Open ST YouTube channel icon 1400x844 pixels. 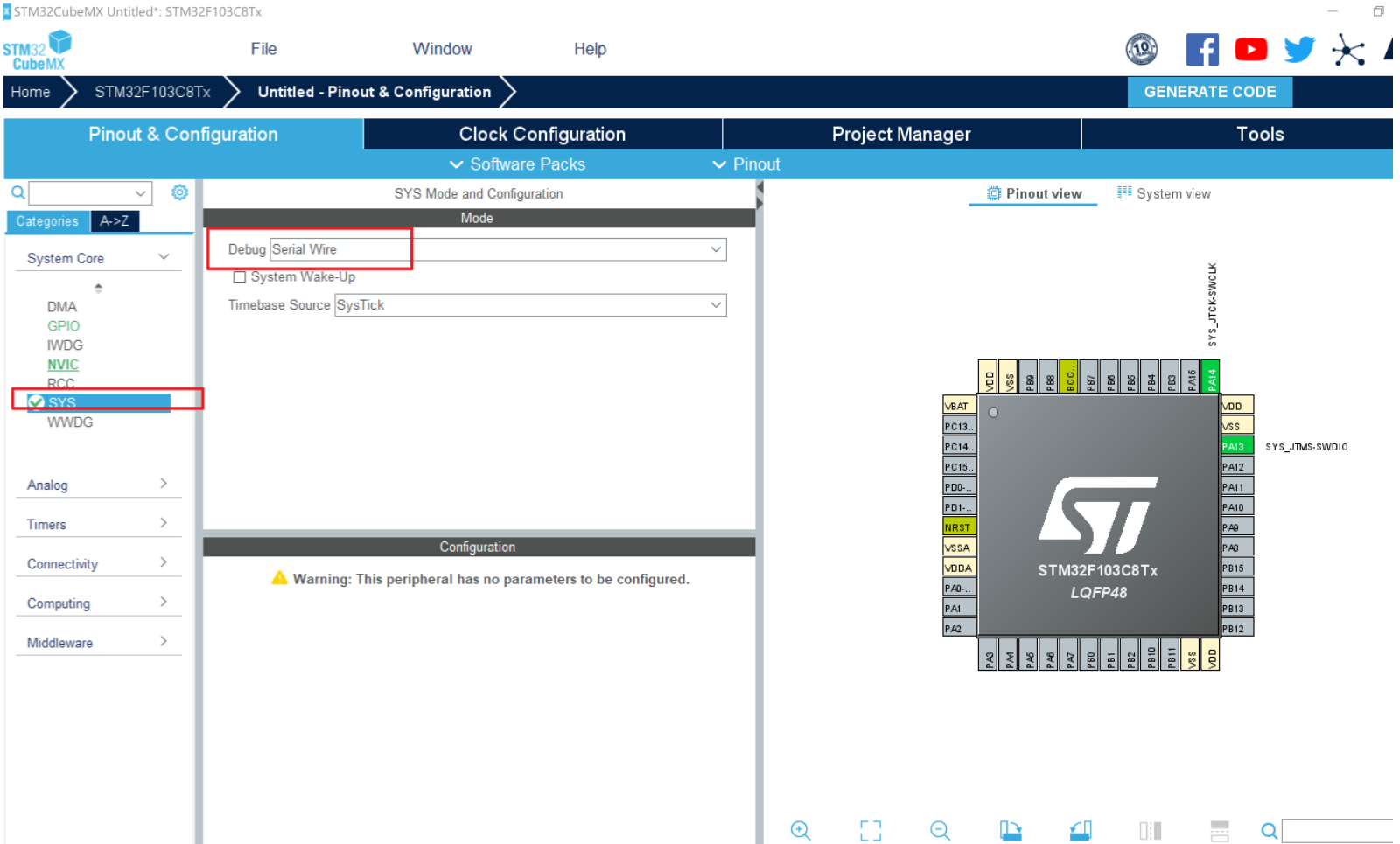[1251, 49]
